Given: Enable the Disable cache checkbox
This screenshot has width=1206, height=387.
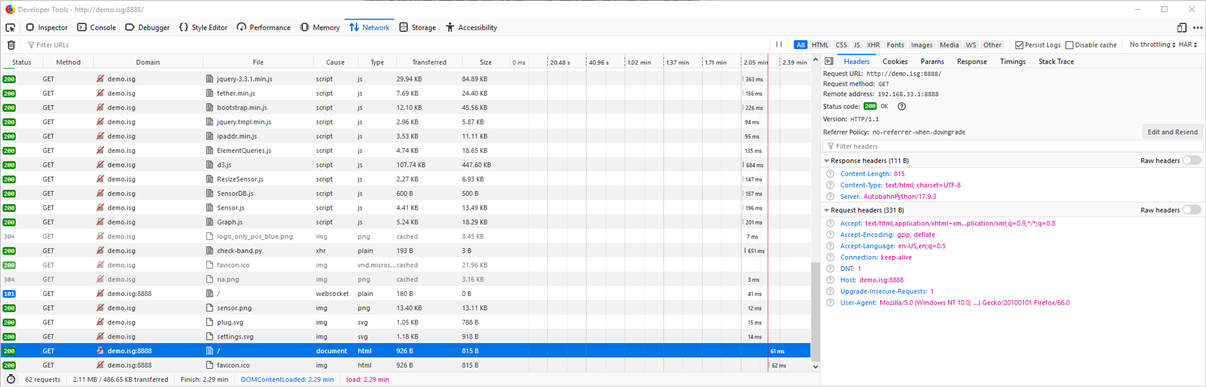Looking at the screenshot, I should pos(1070,45).
